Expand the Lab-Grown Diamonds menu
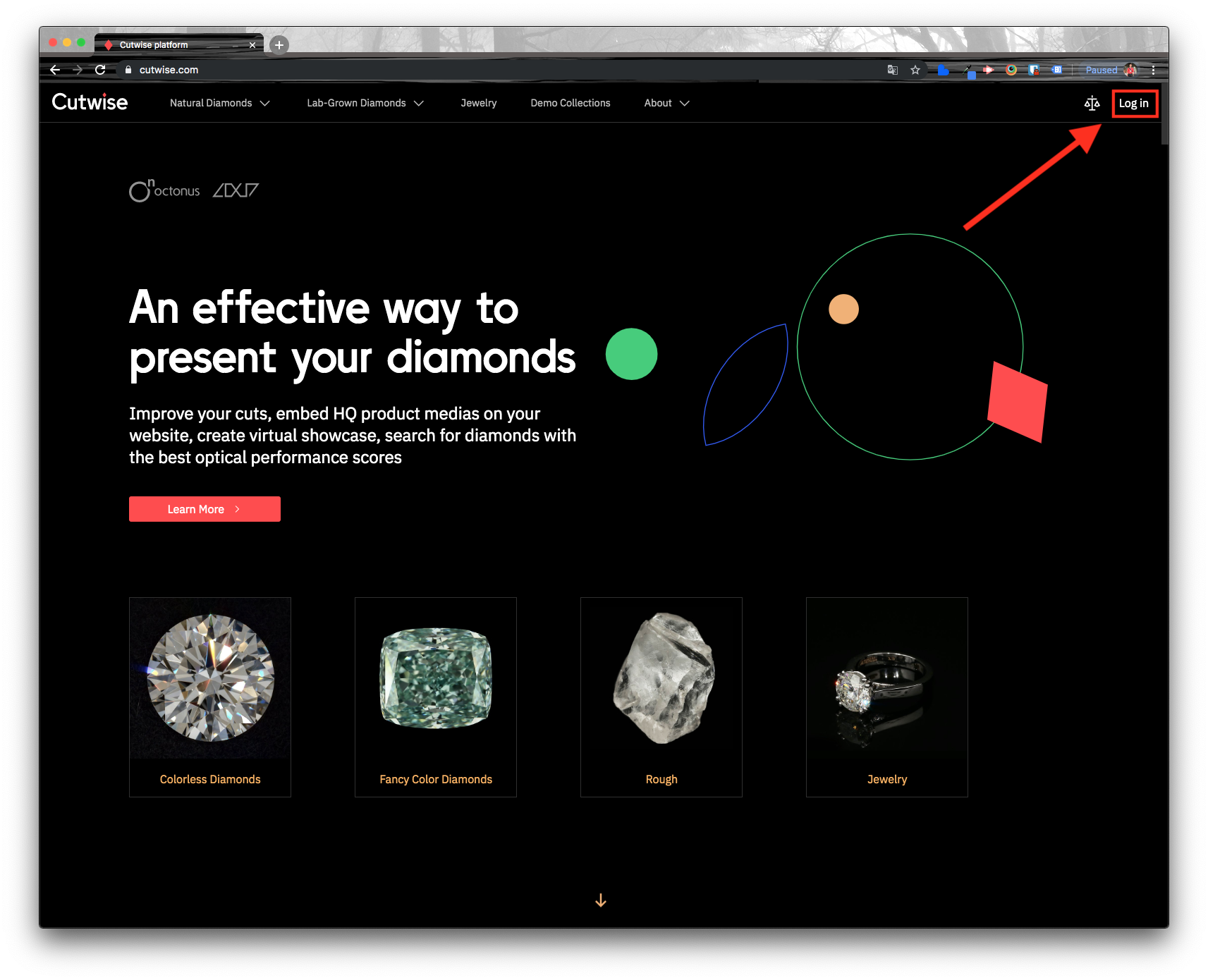The height and width of the screenshot is (980, 1208). click(365, 103)
